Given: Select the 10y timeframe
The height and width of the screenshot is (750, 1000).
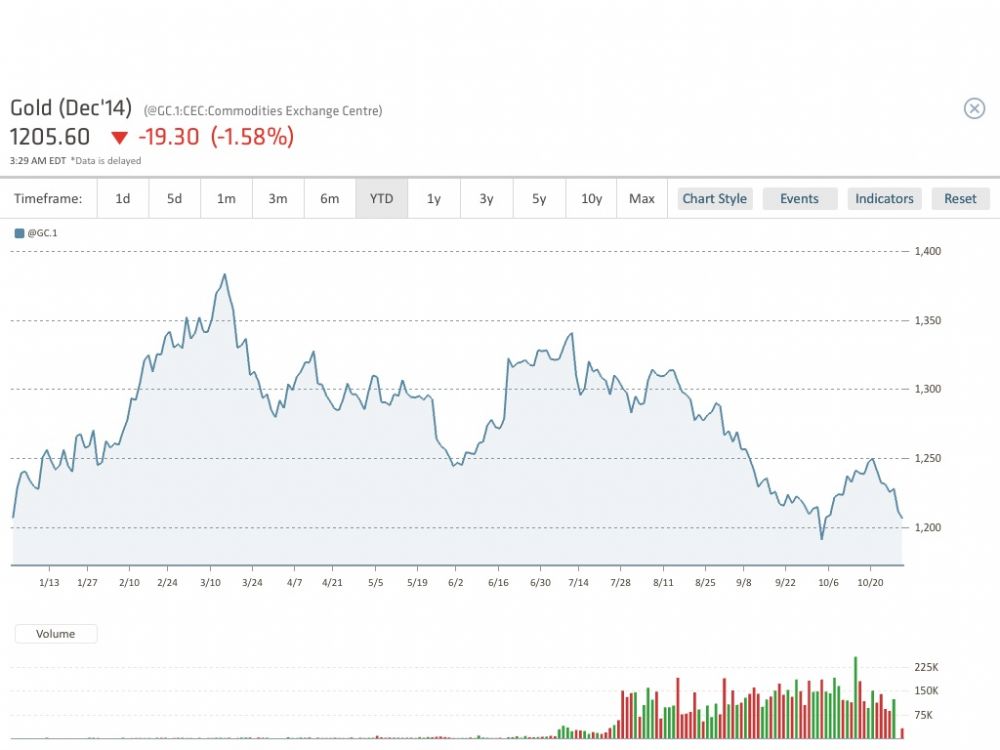Looking at the screenshot, I should [591, 199].
